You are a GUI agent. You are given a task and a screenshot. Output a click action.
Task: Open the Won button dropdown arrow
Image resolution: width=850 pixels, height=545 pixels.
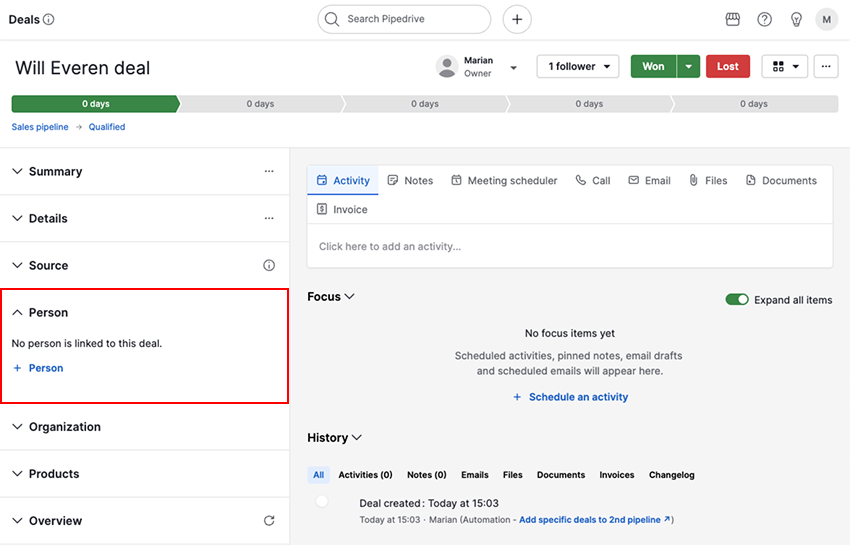click(687, 66)
